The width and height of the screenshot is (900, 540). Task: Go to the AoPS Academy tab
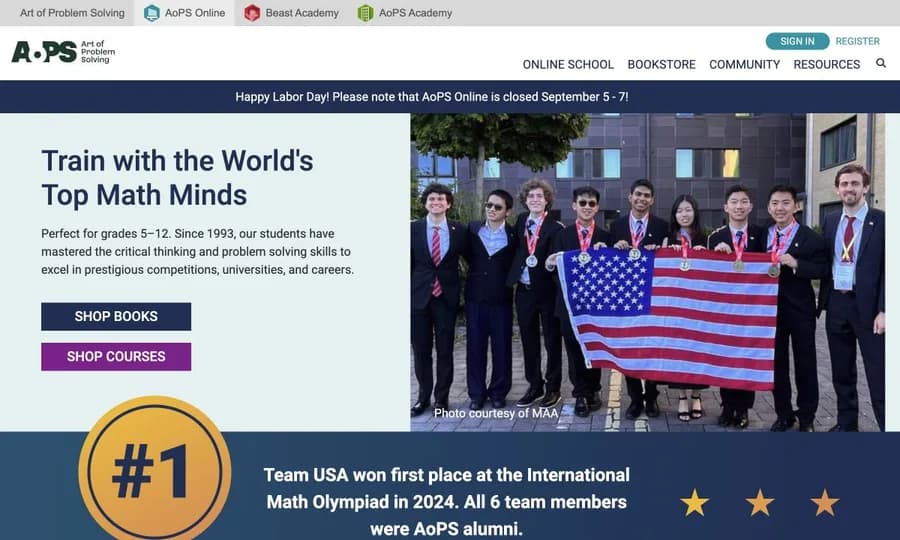point(405,13)
